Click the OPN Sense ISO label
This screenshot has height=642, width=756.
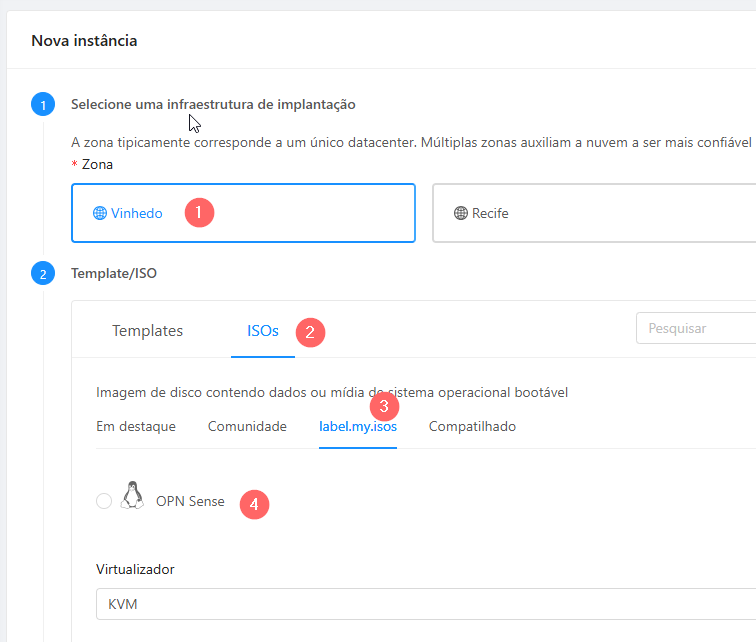(x=190, y=501)
